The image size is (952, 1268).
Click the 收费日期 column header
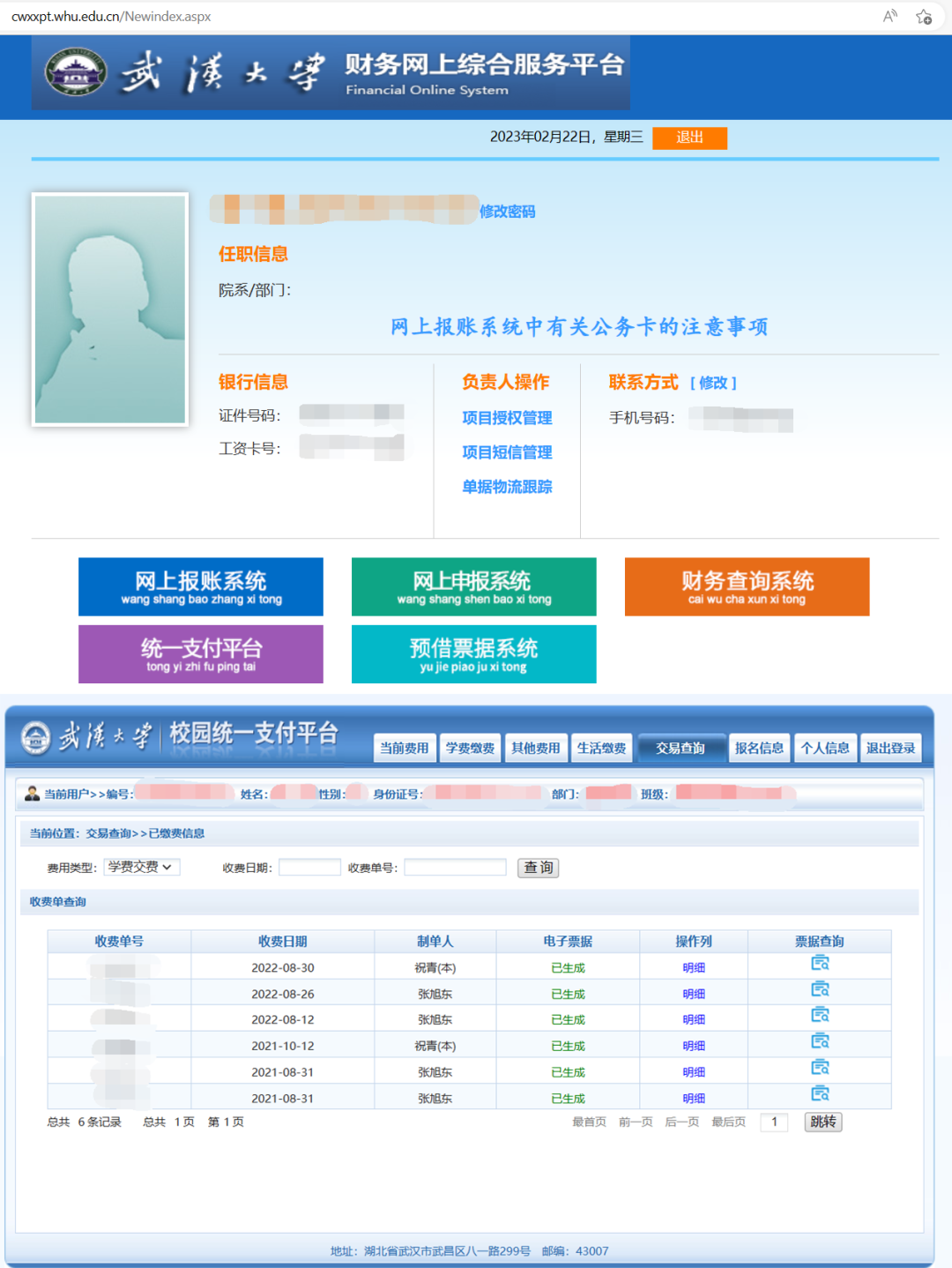click(x=283, y=941)
